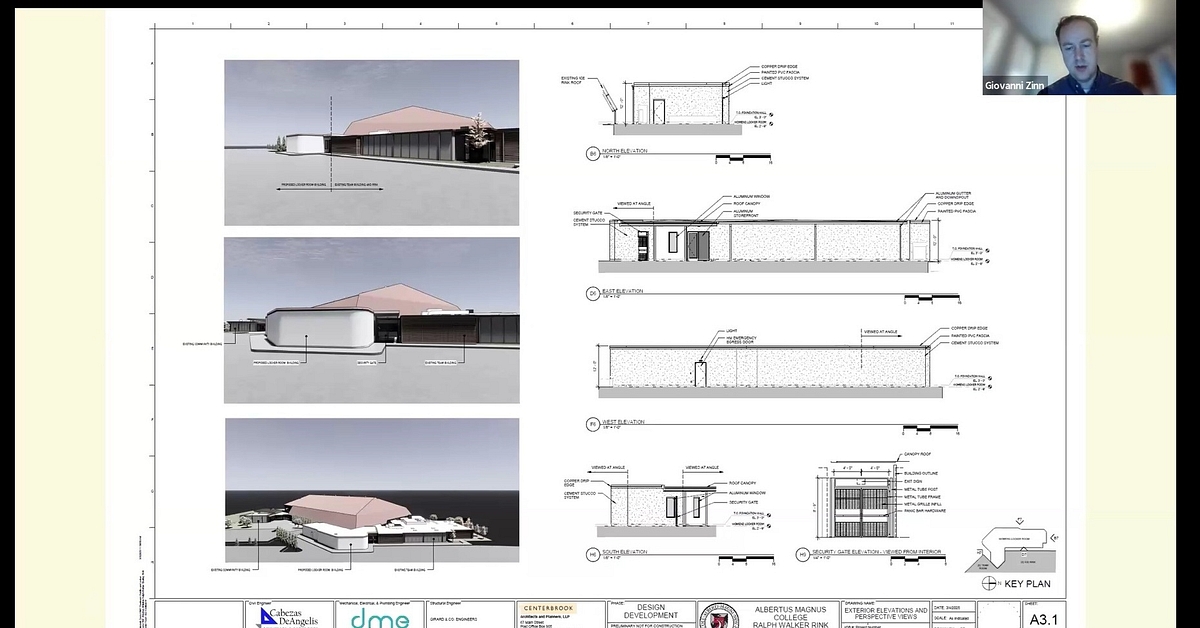Screen dimensions: 1200x628
Task: Click the Metal Grille Infill label
Action: (x=924, y=504)
